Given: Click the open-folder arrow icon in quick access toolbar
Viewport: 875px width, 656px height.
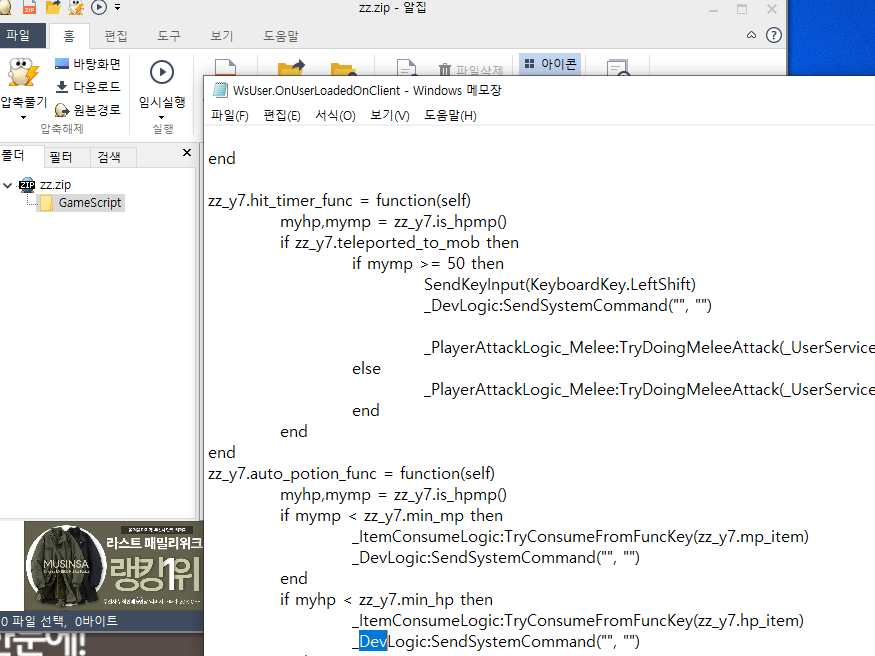Looking at the screenshot, I should [53, 7].
